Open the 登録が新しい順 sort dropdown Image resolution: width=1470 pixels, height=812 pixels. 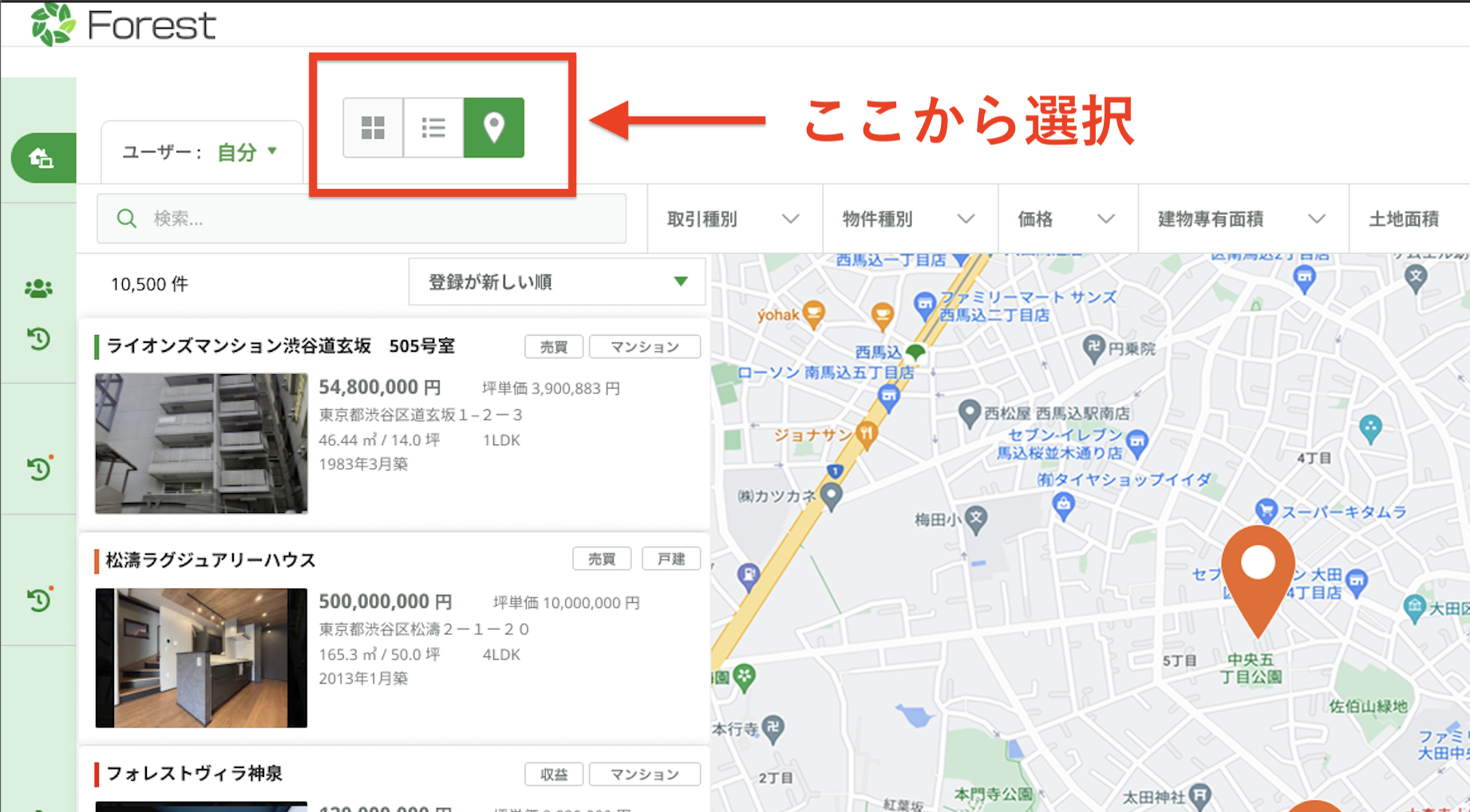click(x=556, y=282)
